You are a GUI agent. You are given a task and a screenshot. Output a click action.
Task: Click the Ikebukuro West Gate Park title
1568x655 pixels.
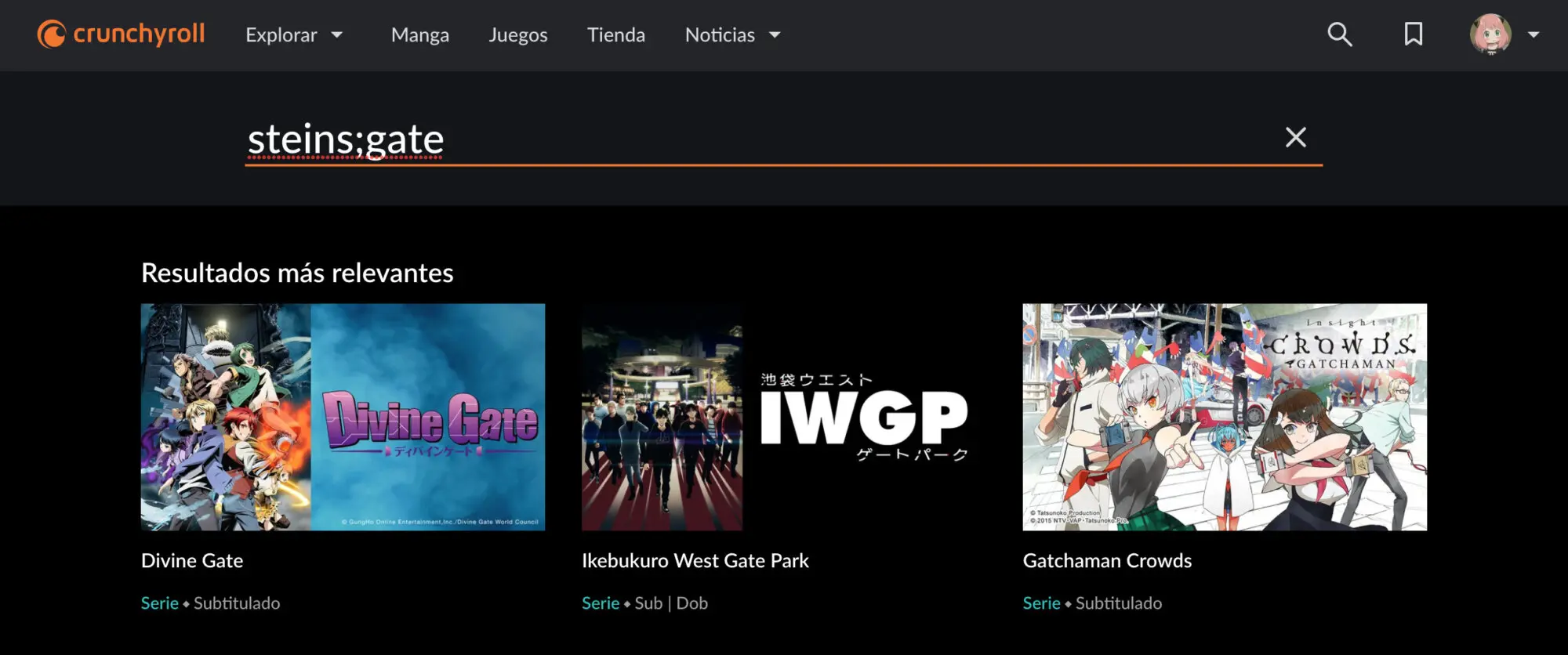[x=695, y=561]
